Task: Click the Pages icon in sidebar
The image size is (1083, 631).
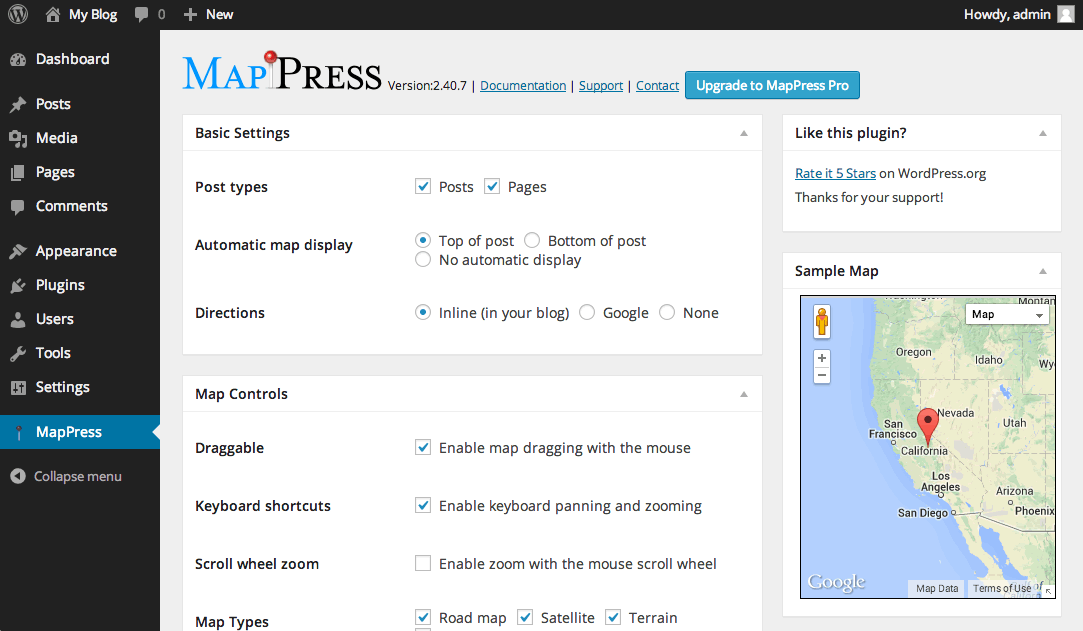Action: [x=18, y=172]
